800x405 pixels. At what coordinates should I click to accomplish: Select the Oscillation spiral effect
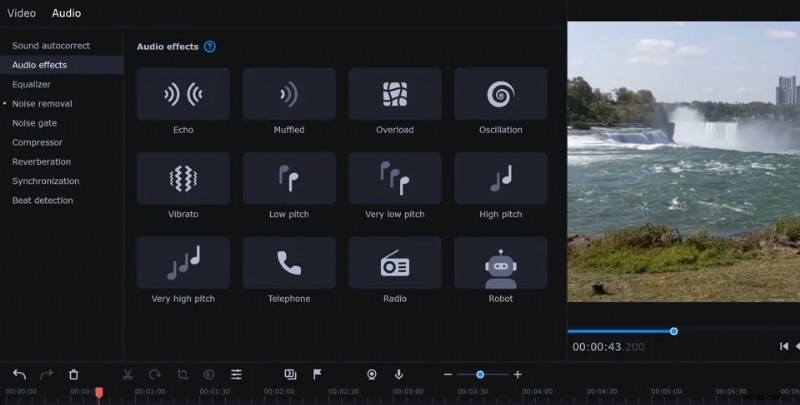click(x=501, y=94)
